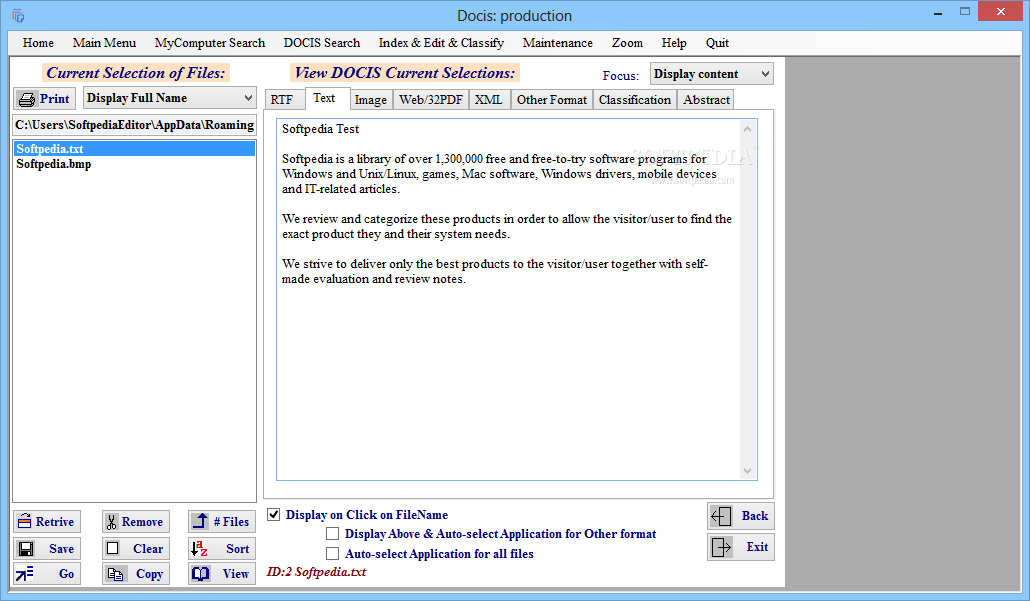The image size is (1030, 601).
Task: Switch to the XML tab
Action: click(488, 100)
